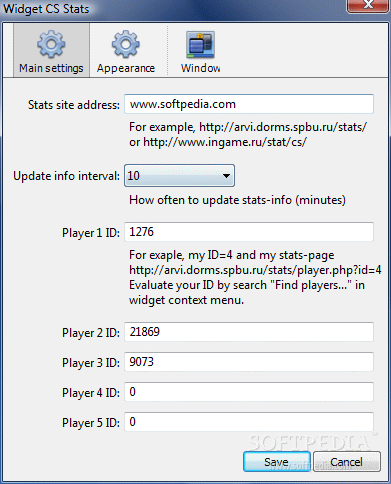This screenshot has width=391, height=484.
Task: Open the Main settings gear icon
Action: 51,44
